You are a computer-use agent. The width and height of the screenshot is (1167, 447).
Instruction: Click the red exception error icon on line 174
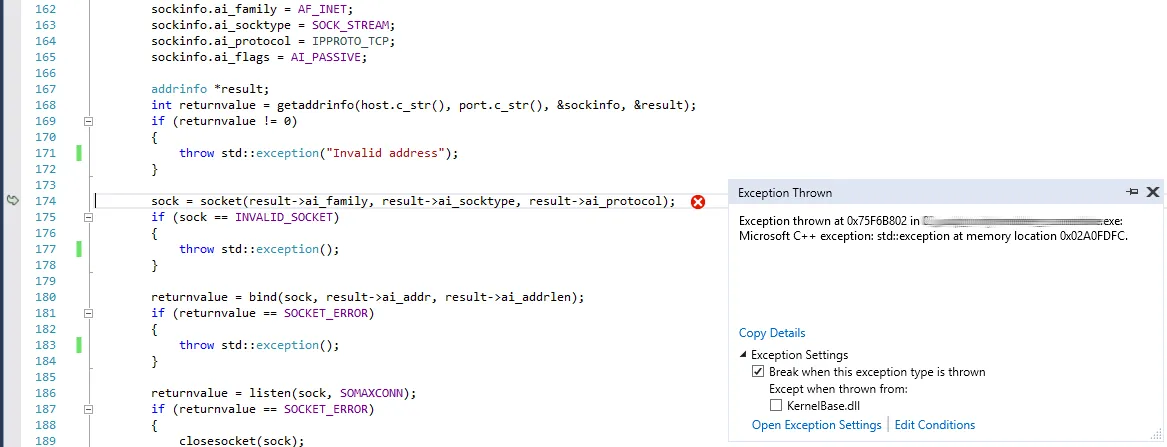click(697, 202)
